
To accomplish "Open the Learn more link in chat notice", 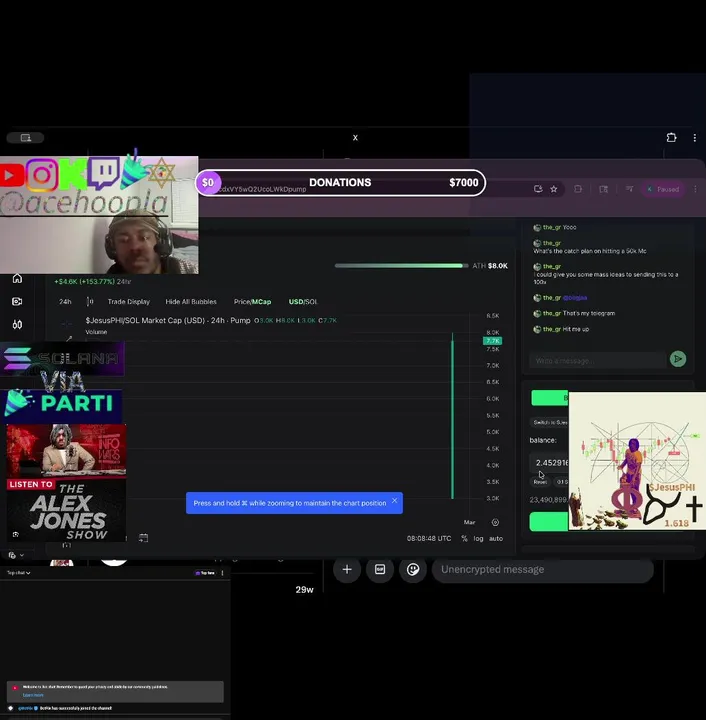I will [x=33, y=695].
